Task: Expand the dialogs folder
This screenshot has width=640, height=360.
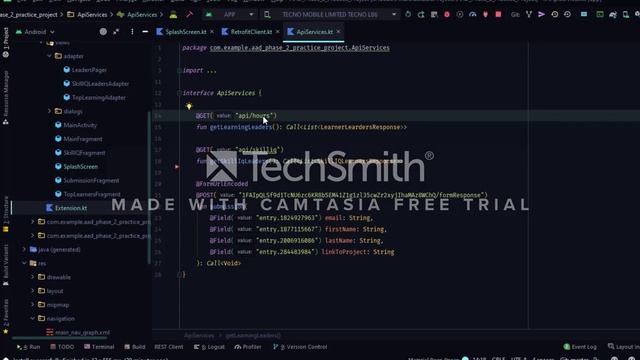Action: [49, 111]
